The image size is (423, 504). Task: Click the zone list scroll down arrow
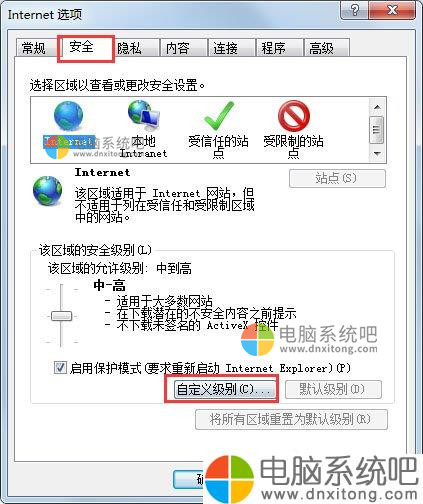pos(377,154)
